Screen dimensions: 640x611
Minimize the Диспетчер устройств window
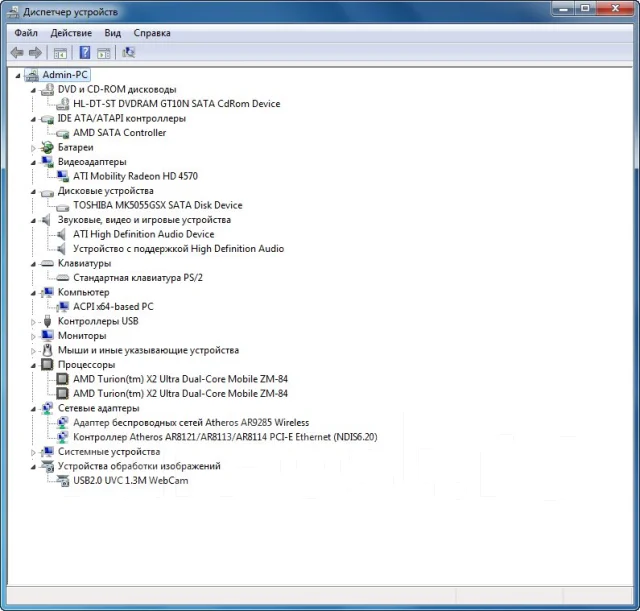pos(564,8)
